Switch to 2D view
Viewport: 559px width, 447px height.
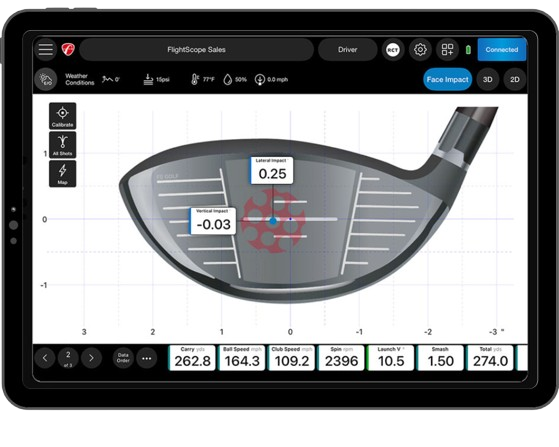click(x=514, y=79)
